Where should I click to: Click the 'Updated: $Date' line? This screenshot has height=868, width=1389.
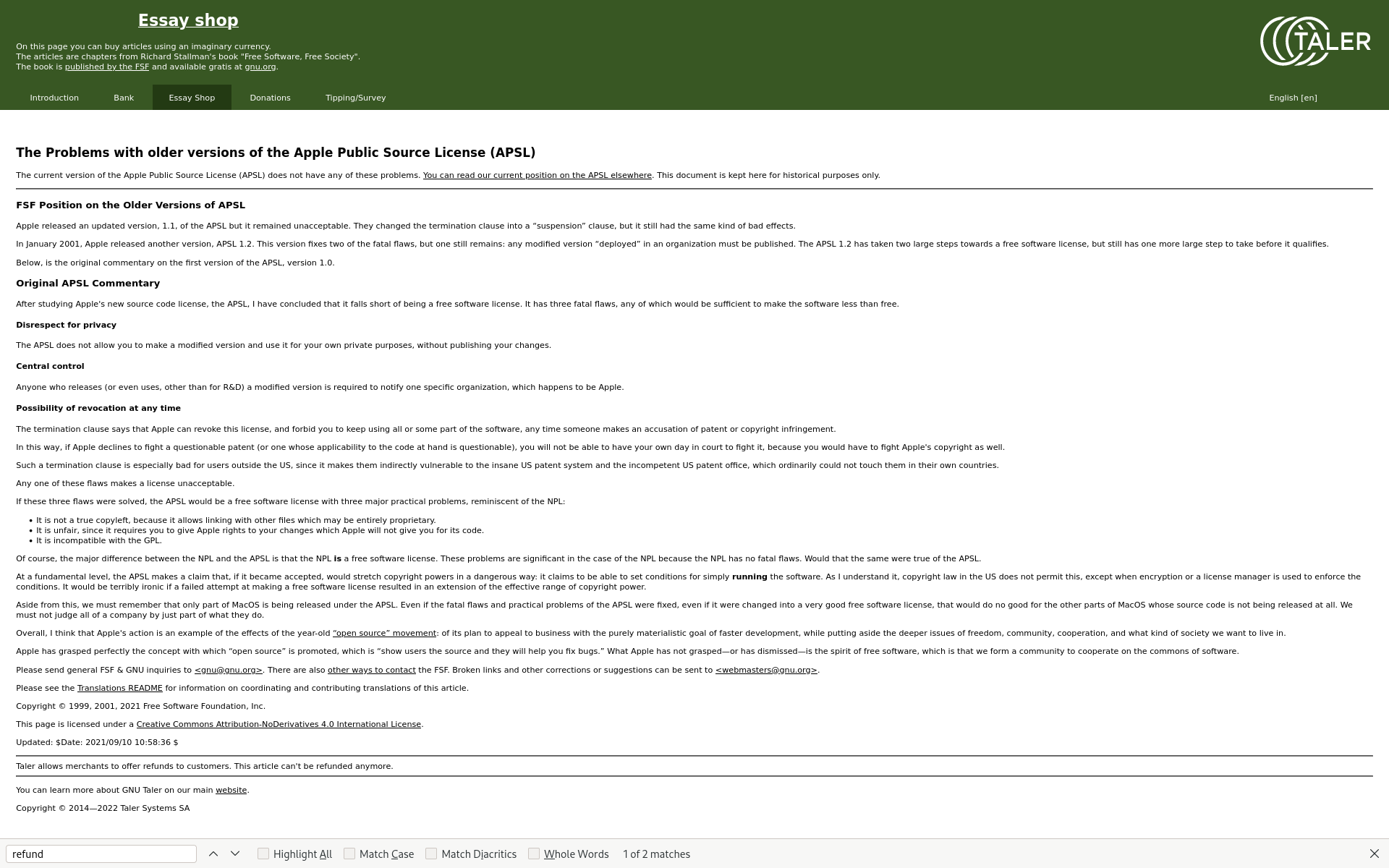pyautogui.click(x=97, y=742)
